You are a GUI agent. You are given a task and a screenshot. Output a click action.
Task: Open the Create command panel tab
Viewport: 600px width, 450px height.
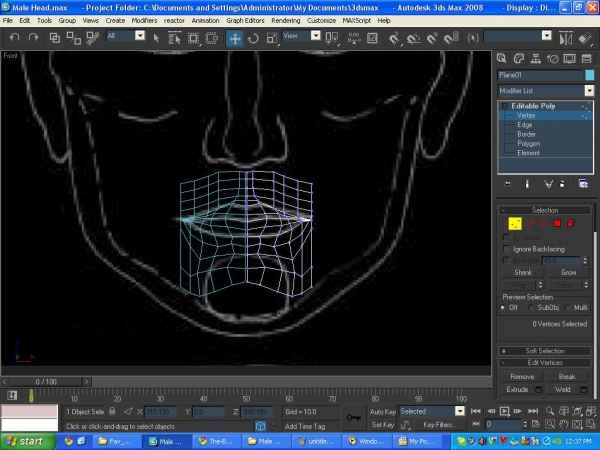(x=502, y=58)
